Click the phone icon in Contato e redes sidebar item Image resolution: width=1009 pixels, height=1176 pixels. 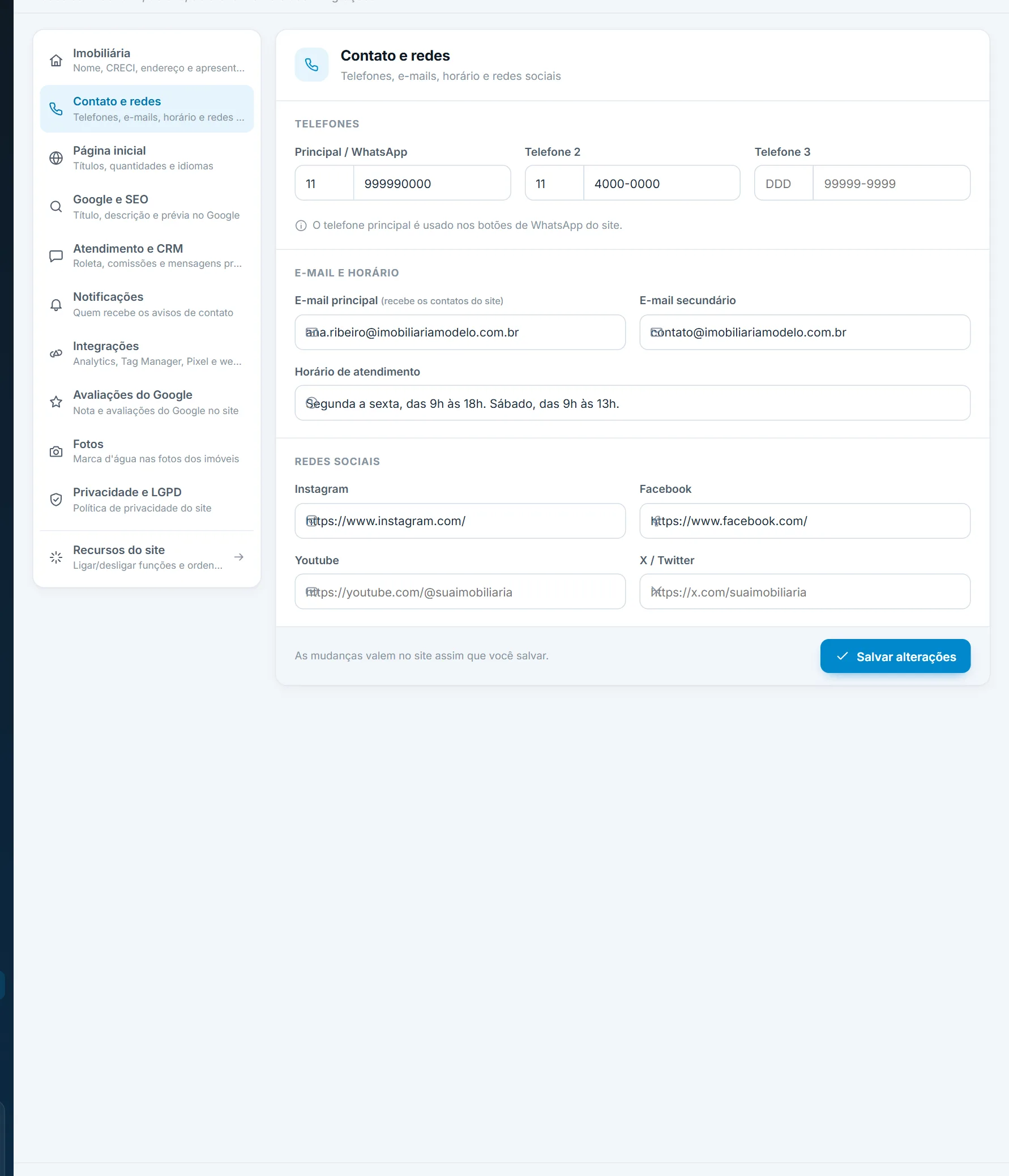(55, 109)
